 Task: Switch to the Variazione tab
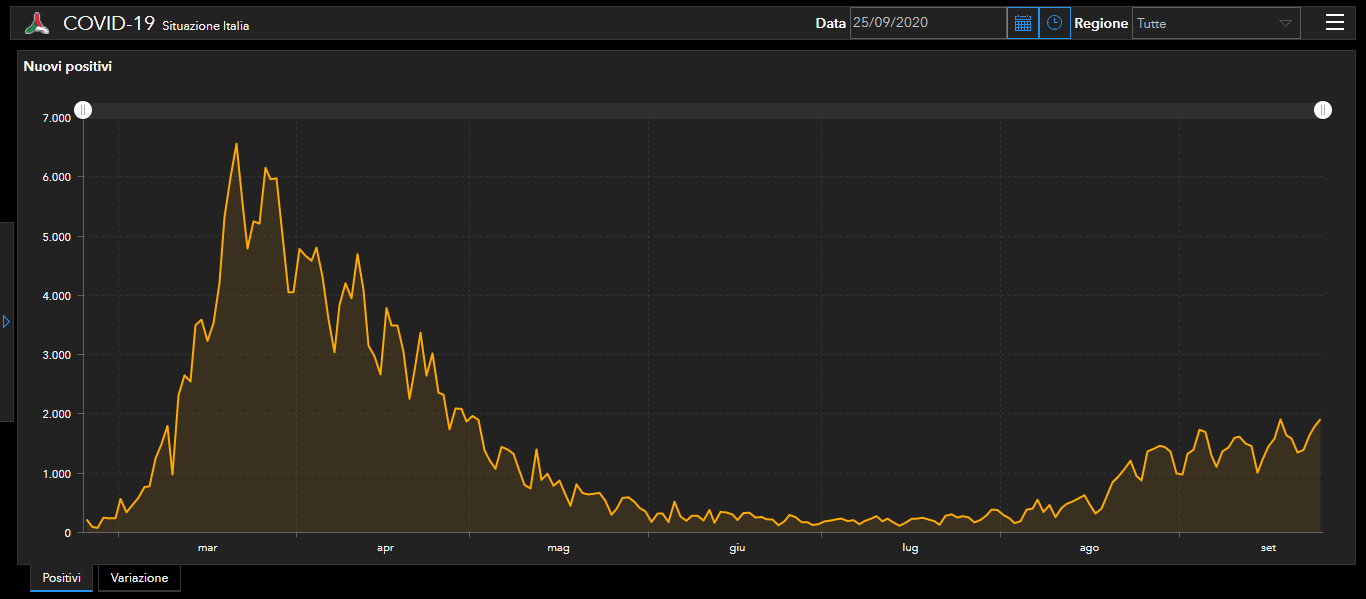tap(139, 578)
